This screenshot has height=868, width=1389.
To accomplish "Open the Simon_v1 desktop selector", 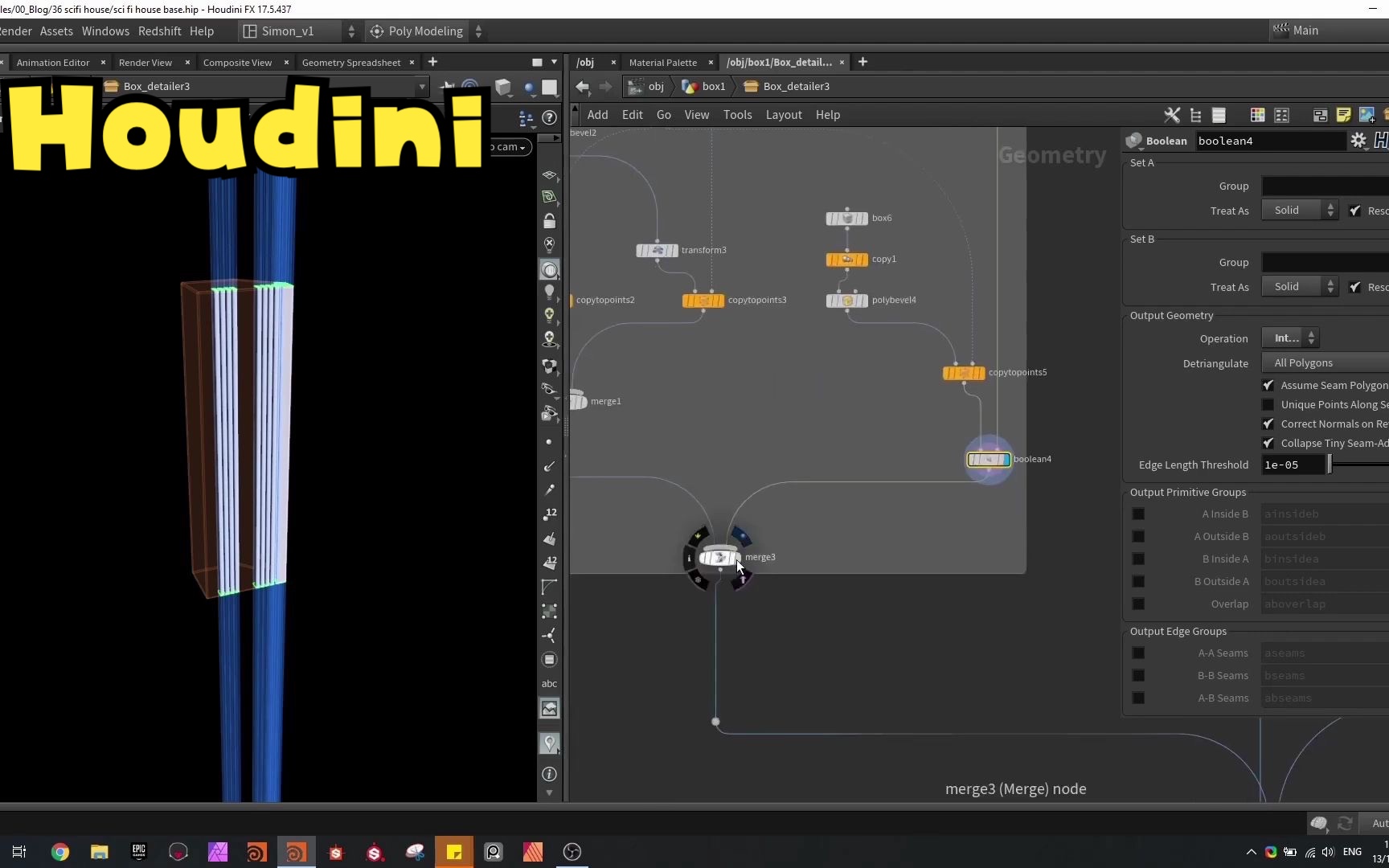I will [x=299, y=31].
